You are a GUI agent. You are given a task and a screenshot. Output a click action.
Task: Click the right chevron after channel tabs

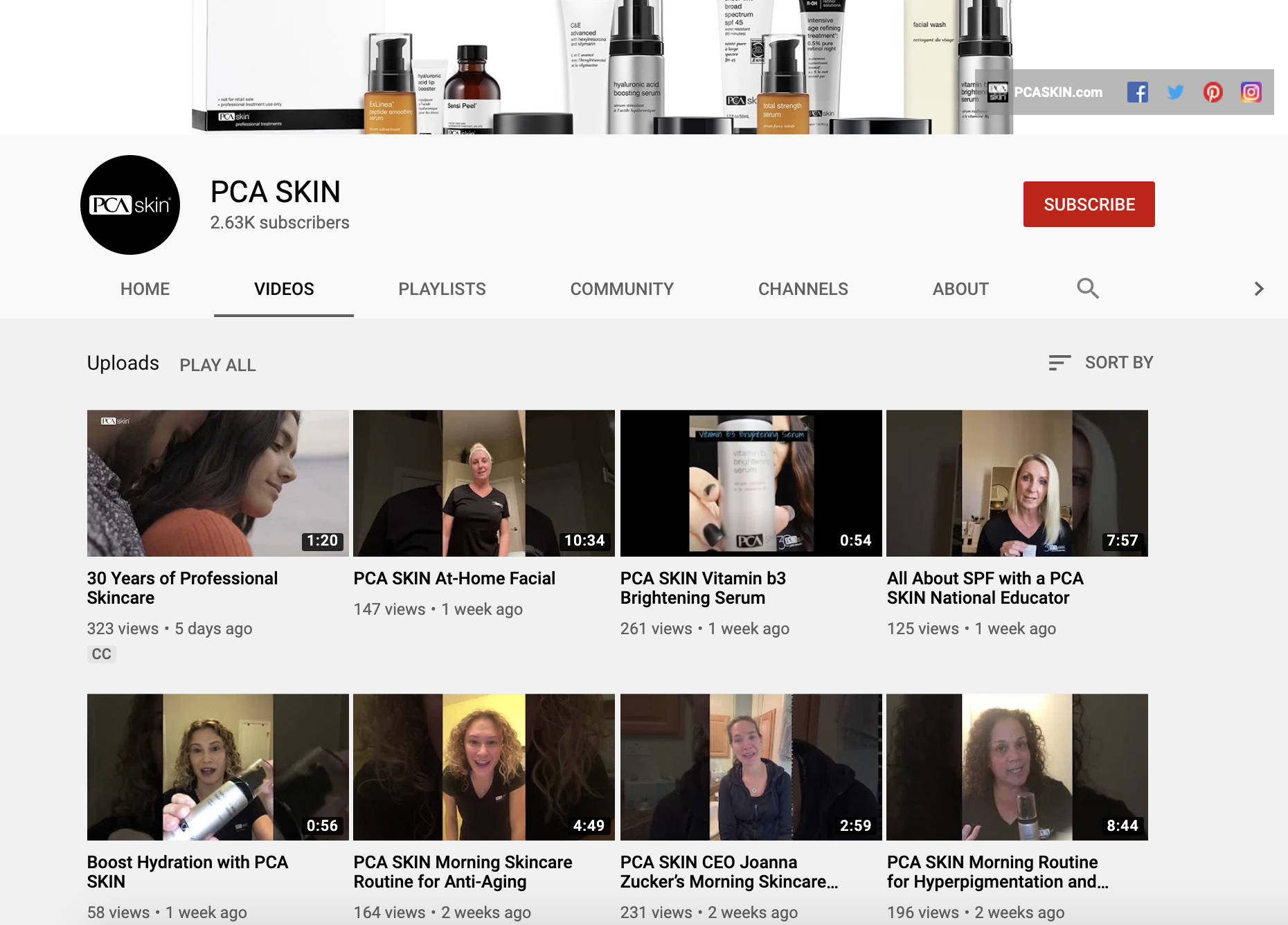pos(1259,289)
